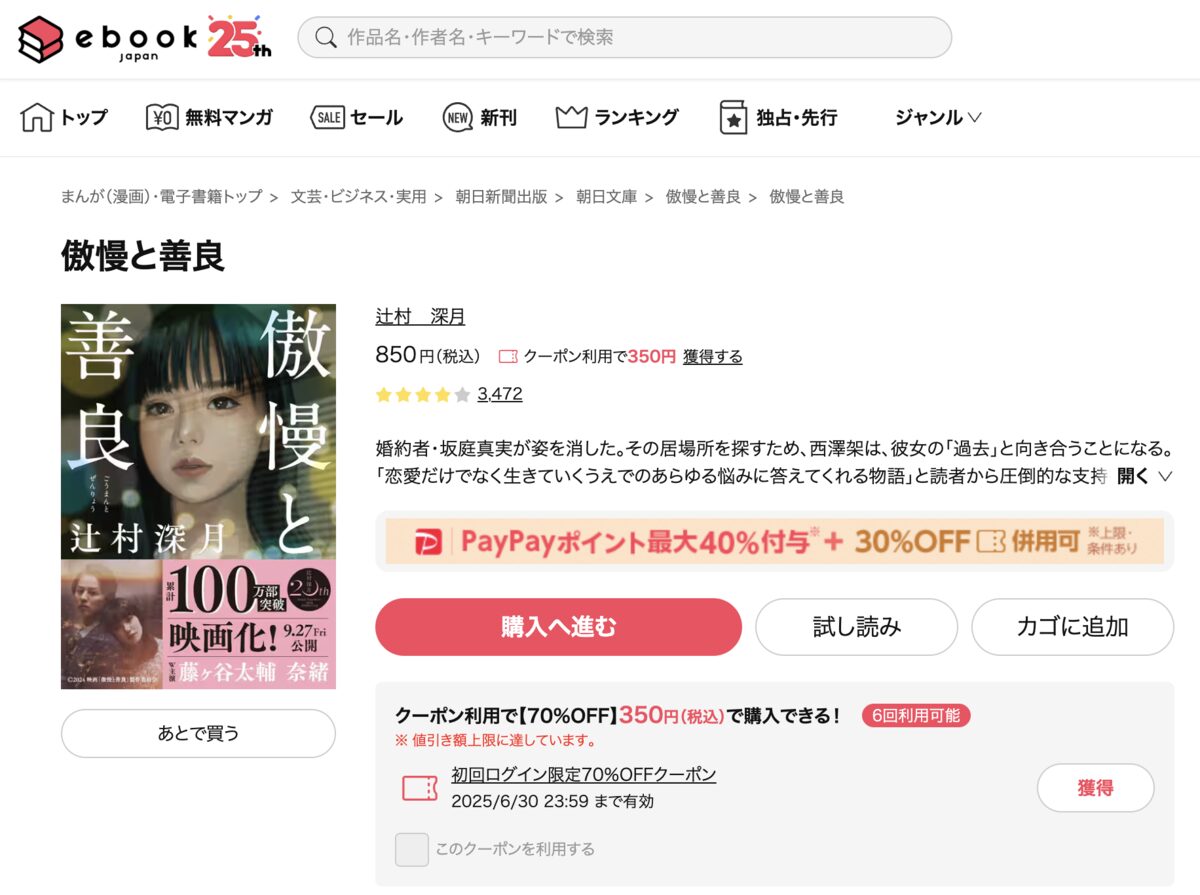The width and height of the screenshot is (1200, 895).
Task: Click the red coupon ticket icon
Action: (420, 788)
